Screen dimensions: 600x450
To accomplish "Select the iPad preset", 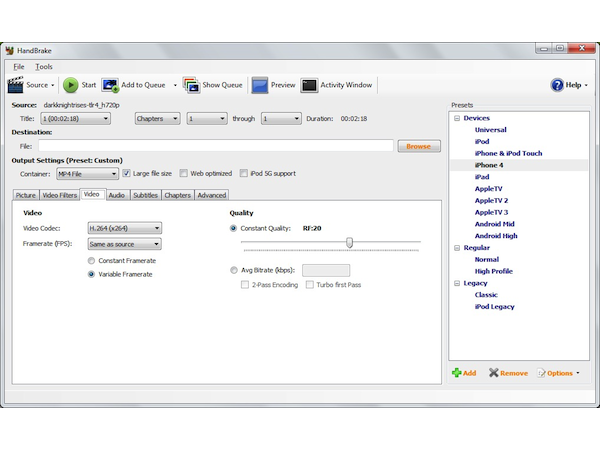I will point(482,177).
